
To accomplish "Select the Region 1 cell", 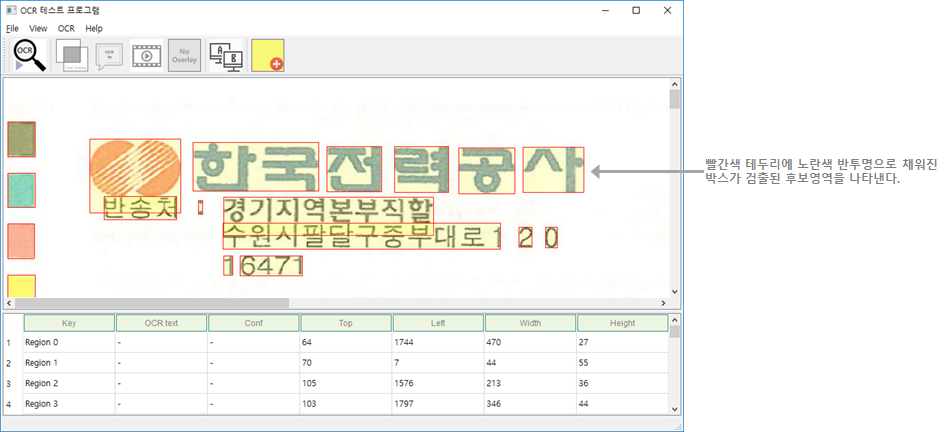I will (x=69, y=363).
